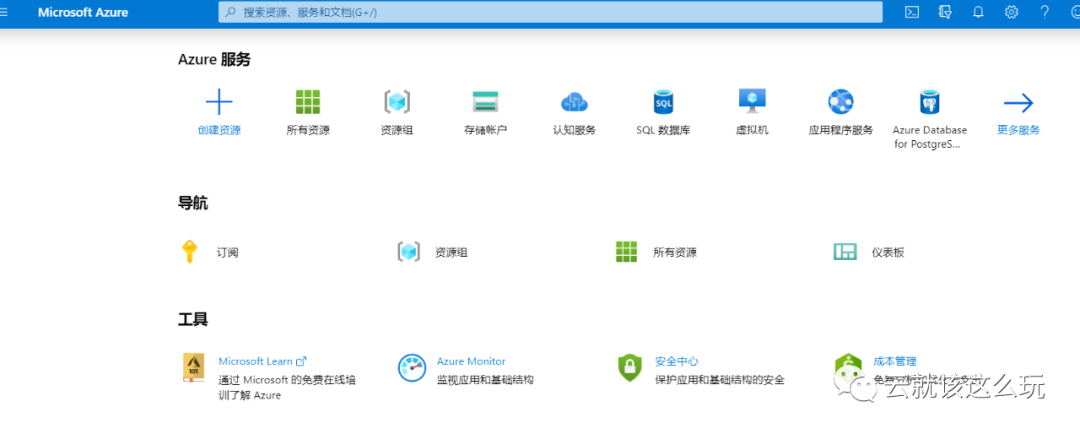1080x434 pixels.
Task: Click the 更多服务 arrow icon
Action: [x=1018, y=103]
